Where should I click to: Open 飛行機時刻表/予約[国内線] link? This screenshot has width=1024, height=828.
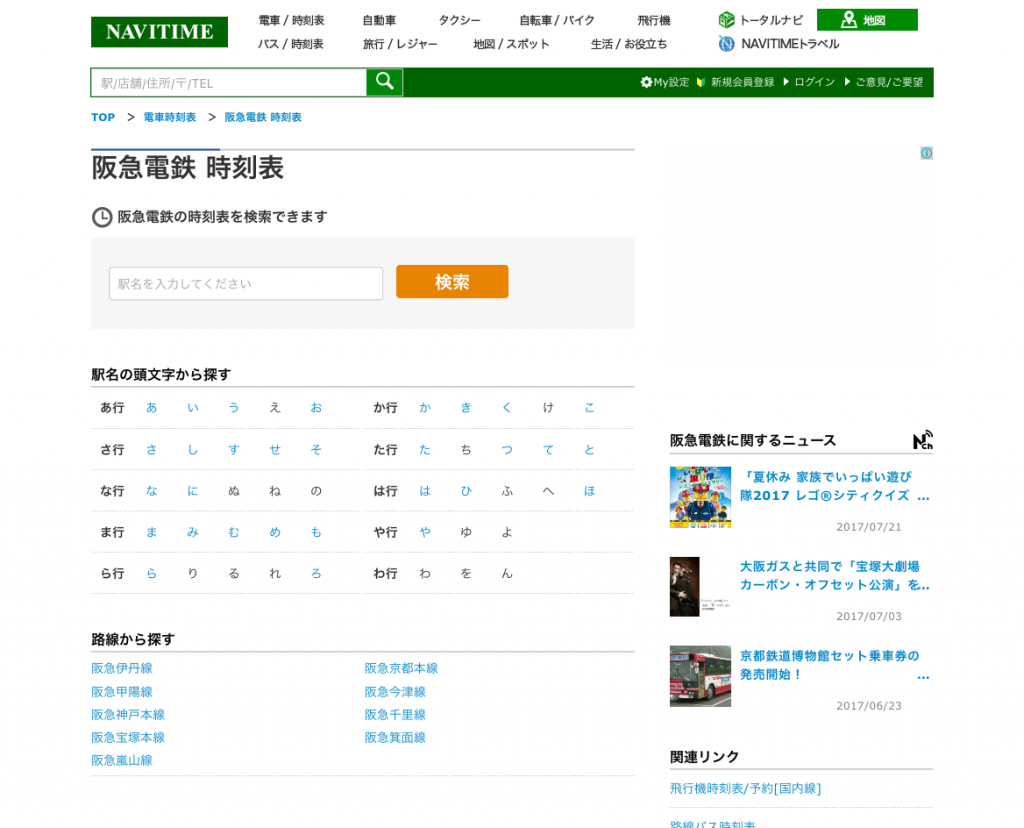pyautogui.click(x=745, y=788)
